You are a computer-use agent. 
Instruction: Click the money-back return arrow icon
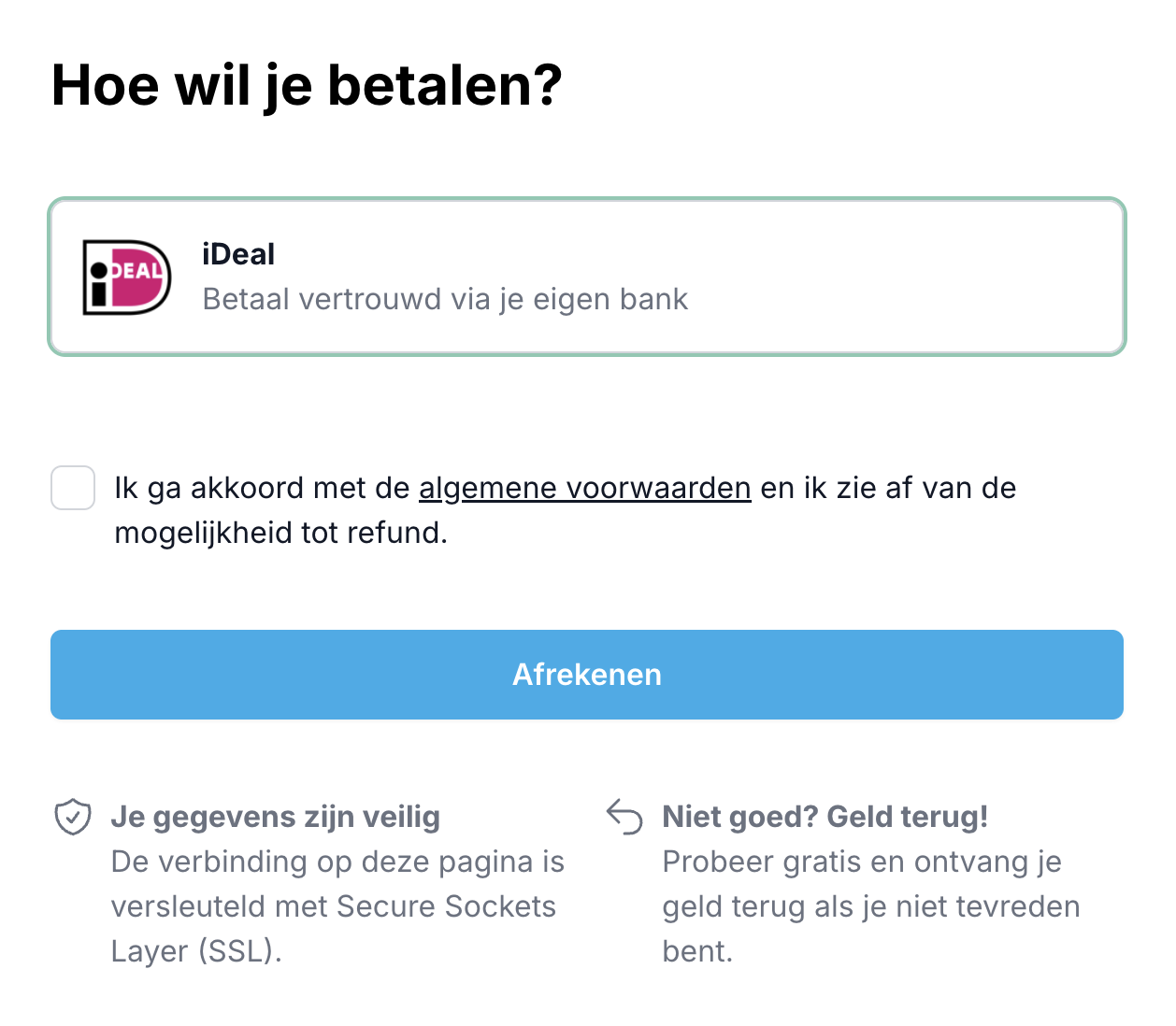[624, 817]
